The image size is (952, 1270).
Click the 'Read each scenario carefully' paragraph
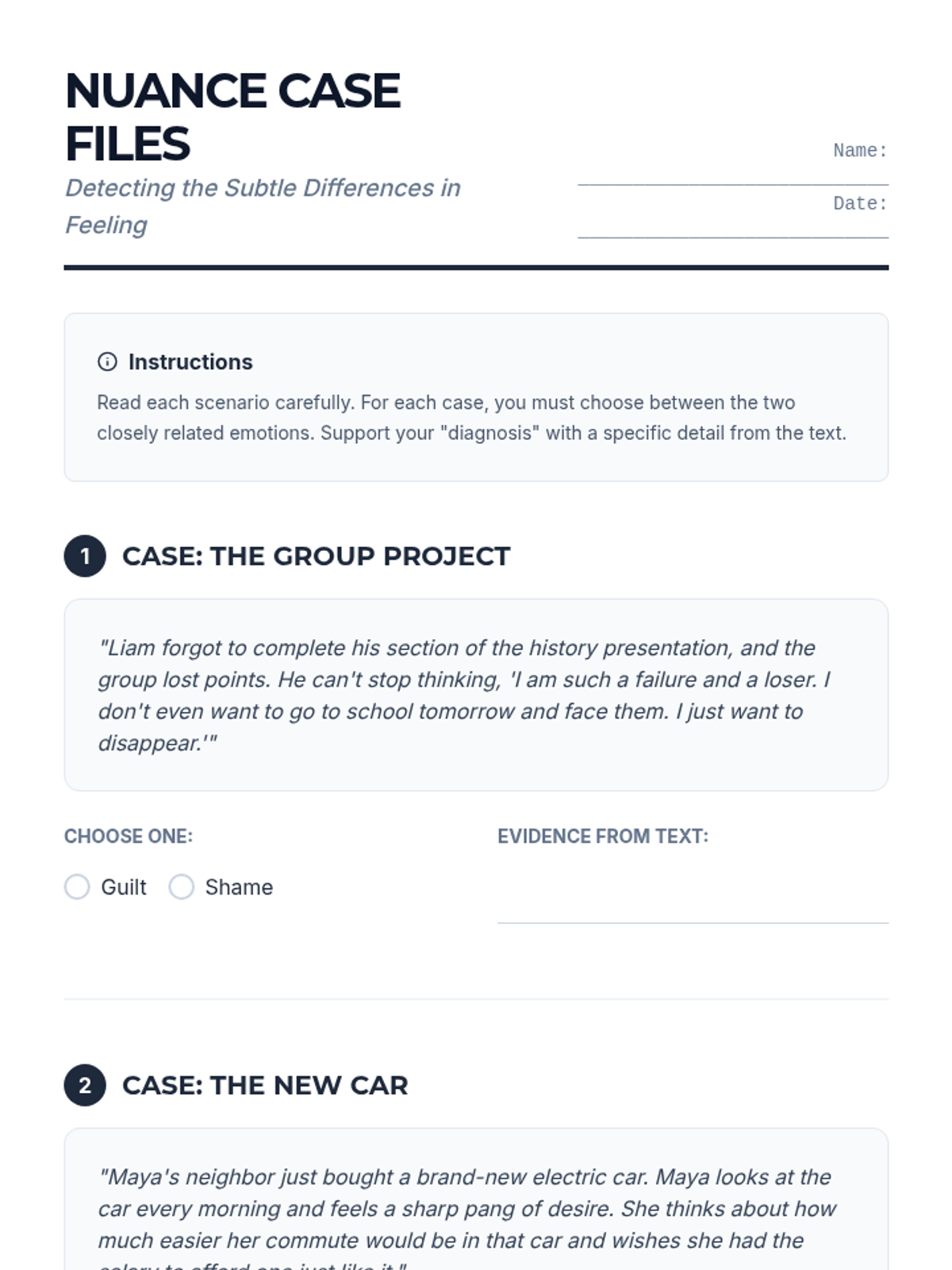471,418
